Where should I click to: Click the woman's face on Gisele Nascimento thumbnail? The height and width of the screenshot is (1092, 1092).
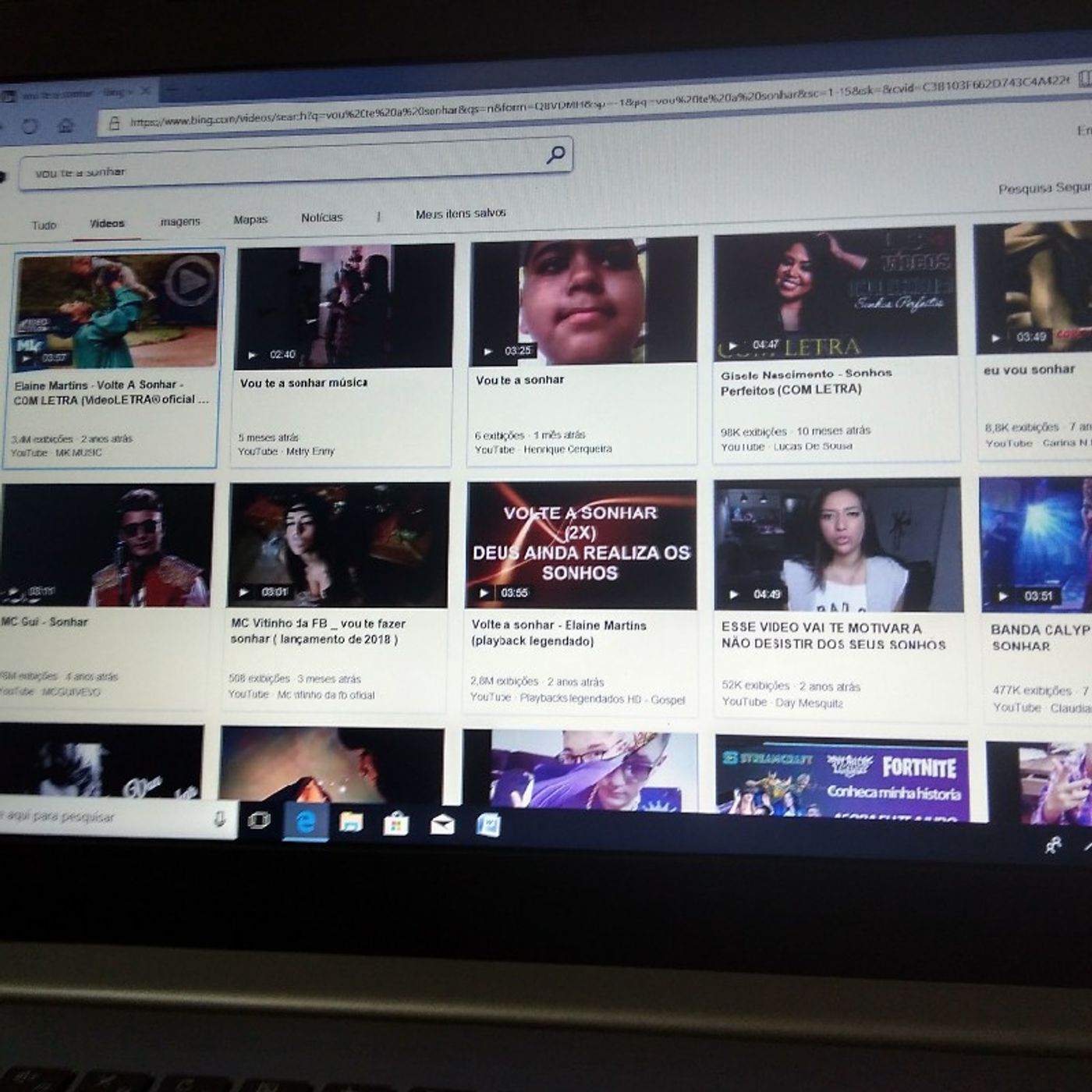coord(796,272)
